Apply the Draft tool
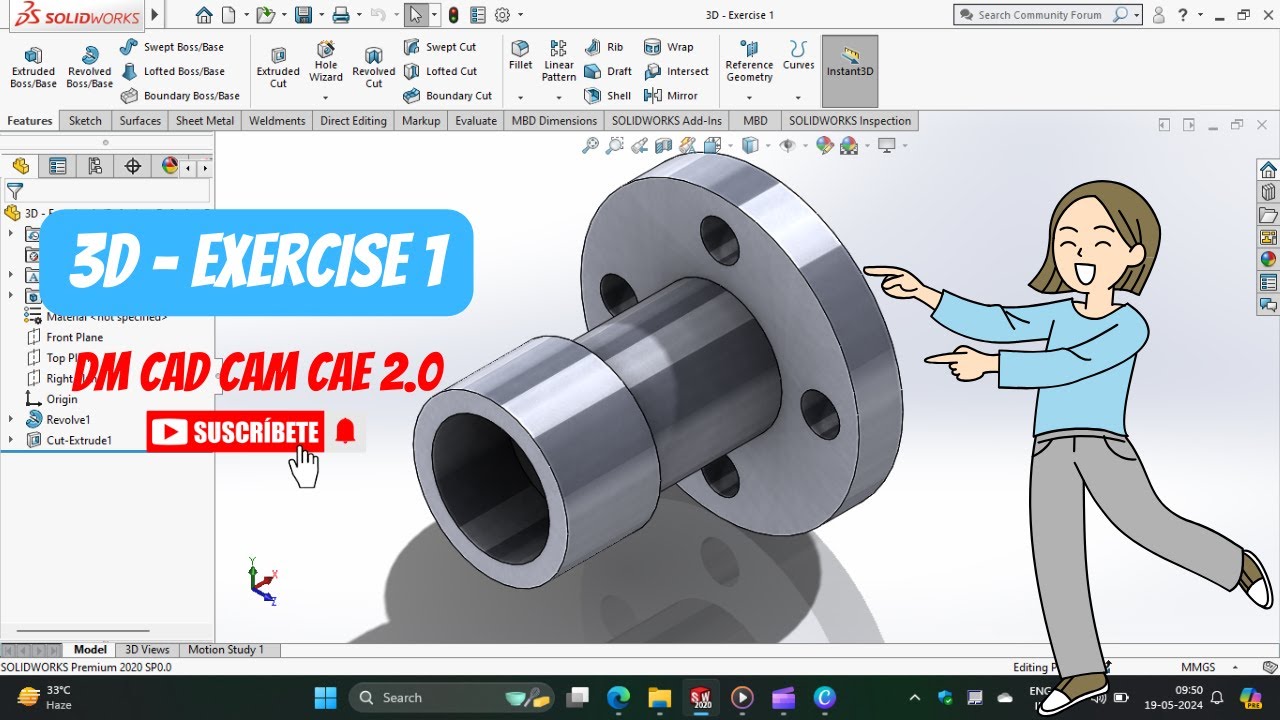This screenshot has width=1280, height=720. point(608,71)
